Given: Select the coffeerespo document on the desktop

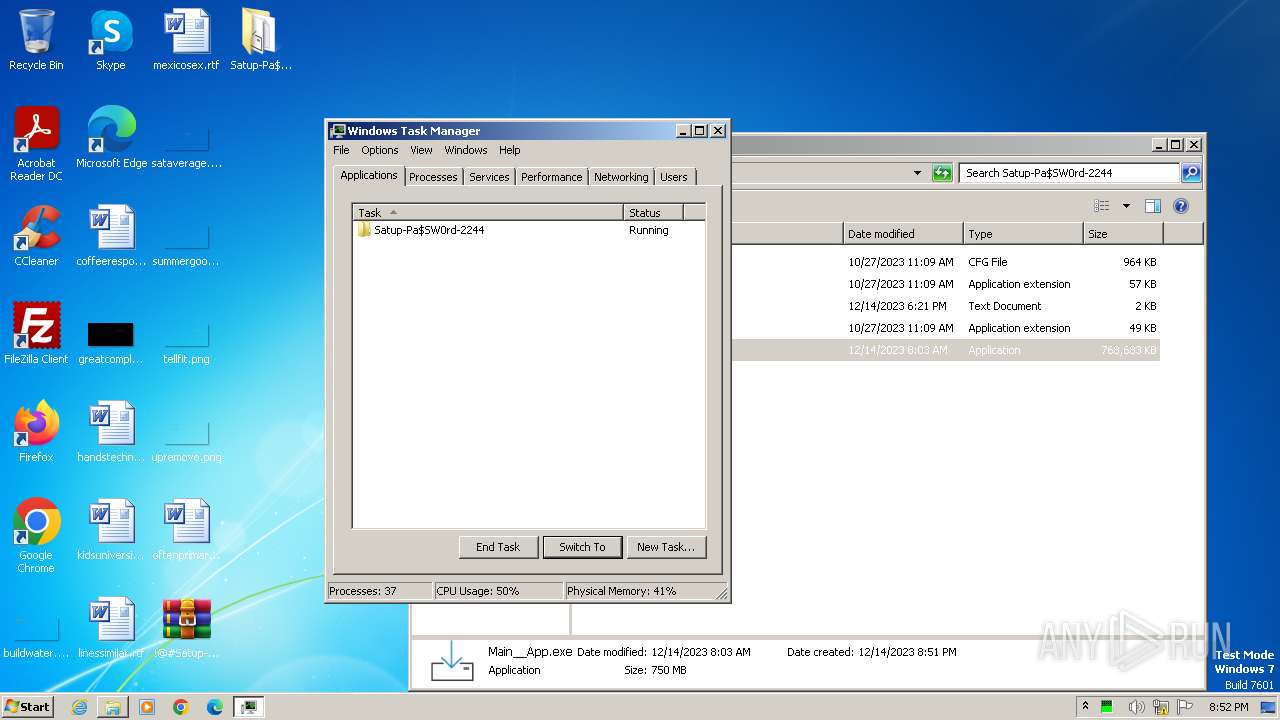Looking at the screenshot, I should pos(111,236).
